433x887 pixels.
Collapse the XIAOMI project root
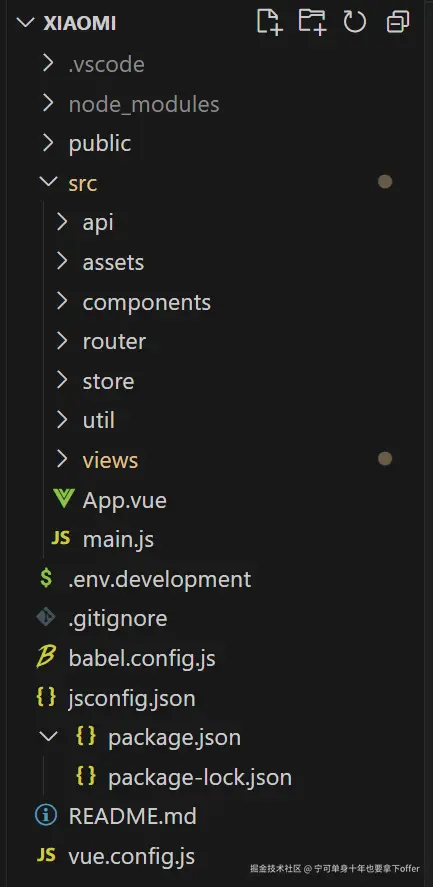click(25, 23)
